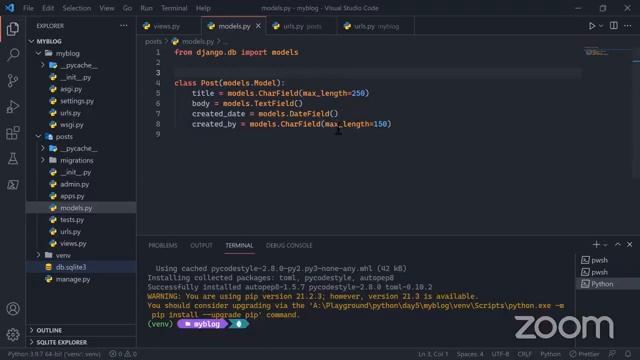
Task: Close the terminal panel
Action: (x=629, y=244)
